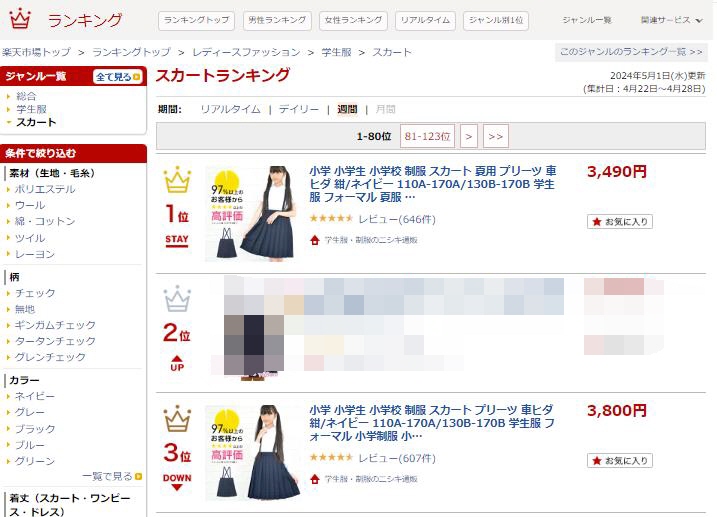Filter by ネイビー color
This screenshot has width=717, height=517.
tap(35, 396)
